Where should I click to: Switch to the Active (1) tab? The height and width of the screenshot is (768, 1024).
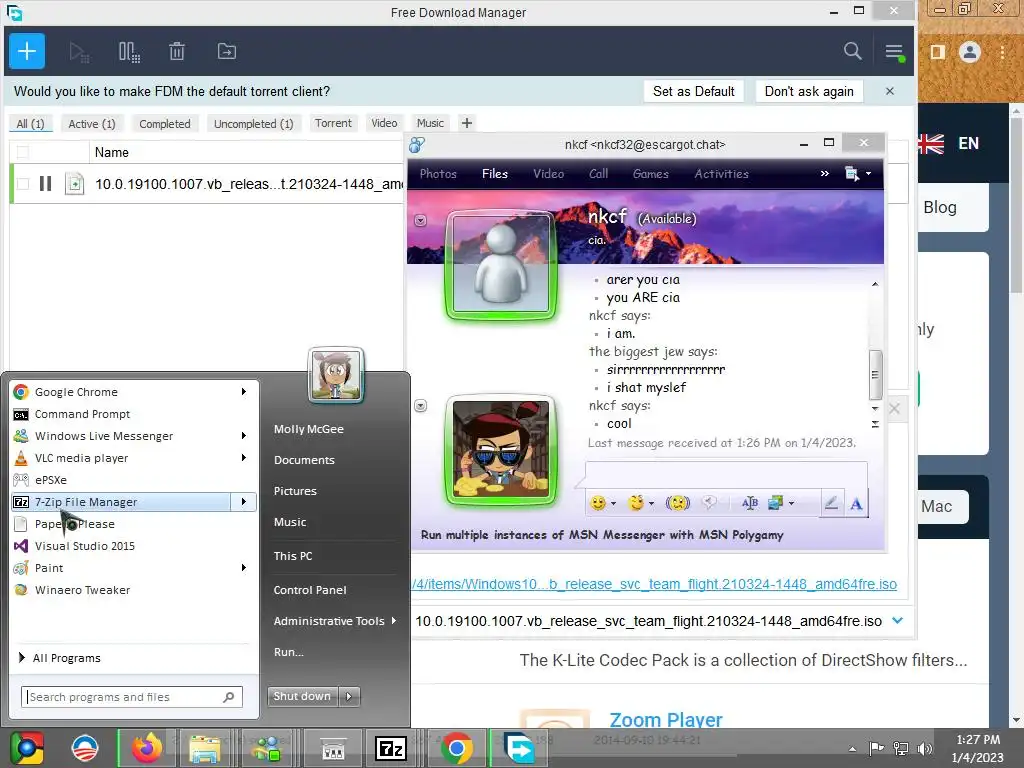[x=91, y=123]
